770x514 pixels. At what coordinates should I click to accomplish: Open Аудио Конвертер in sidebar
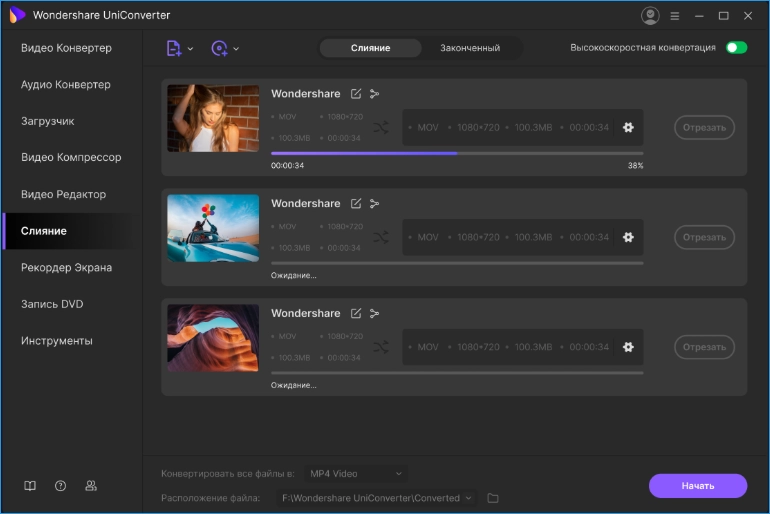click(66, 84)
